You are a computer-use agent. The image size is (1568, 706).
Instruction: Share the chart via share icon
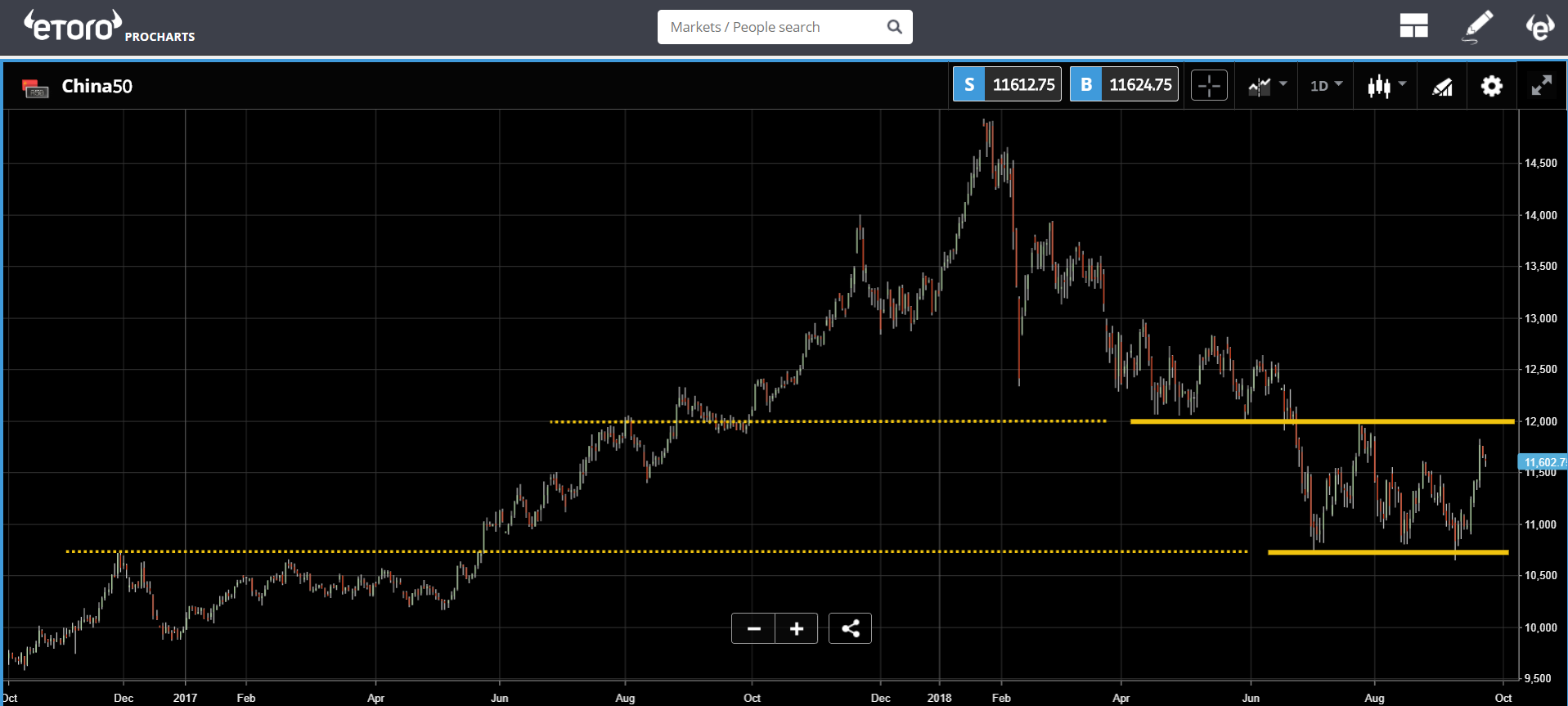pyautogui.click(x=850, y=628)
